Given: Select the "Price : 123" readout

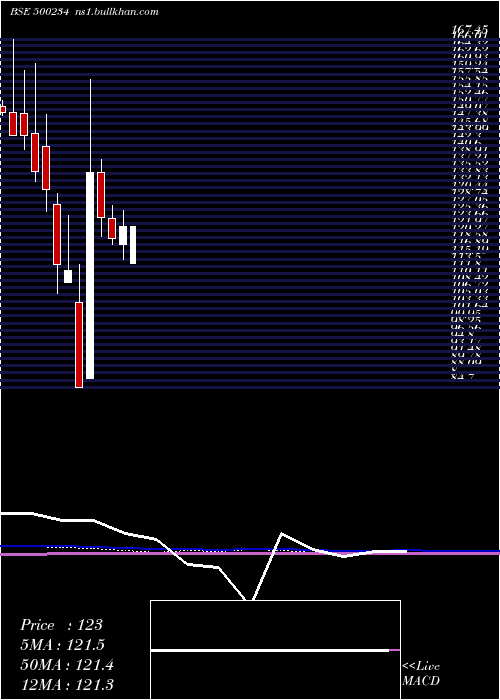Looking at the screenshot, I should pyautogui.click(x=62, y=625).
